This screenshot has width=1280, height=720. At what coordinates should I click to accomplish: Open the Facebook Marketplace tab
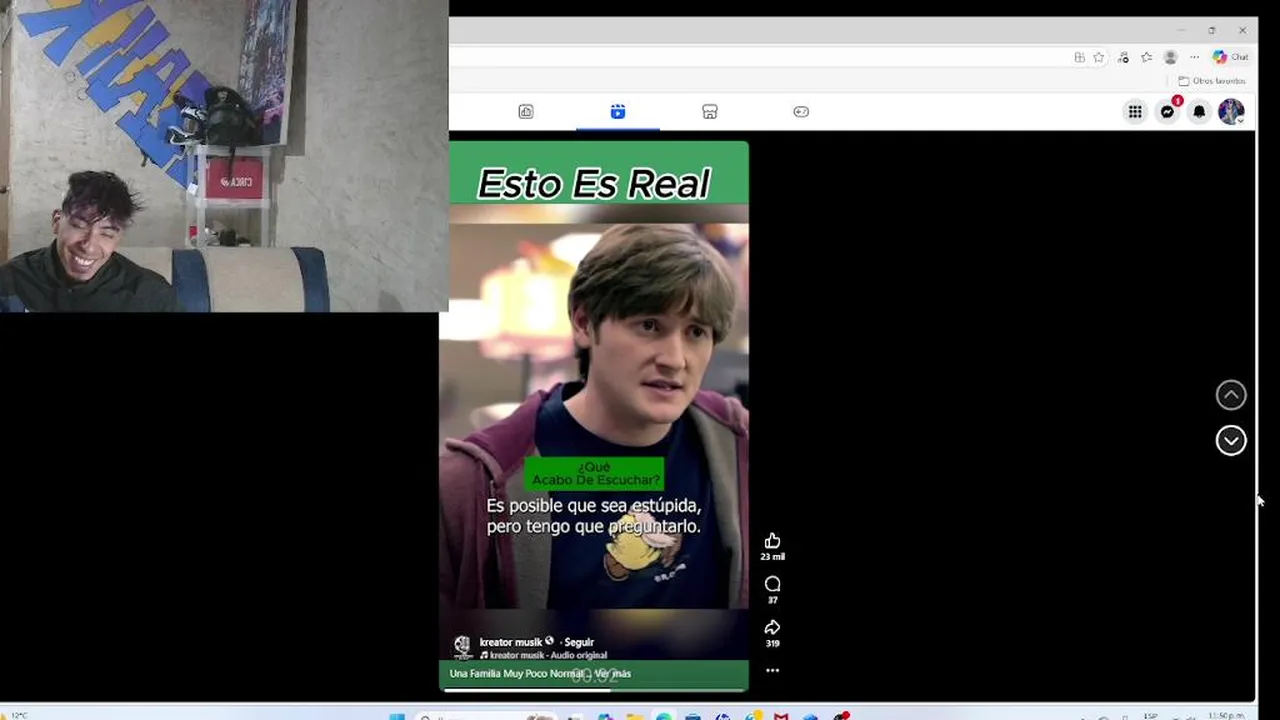point(710,112)
